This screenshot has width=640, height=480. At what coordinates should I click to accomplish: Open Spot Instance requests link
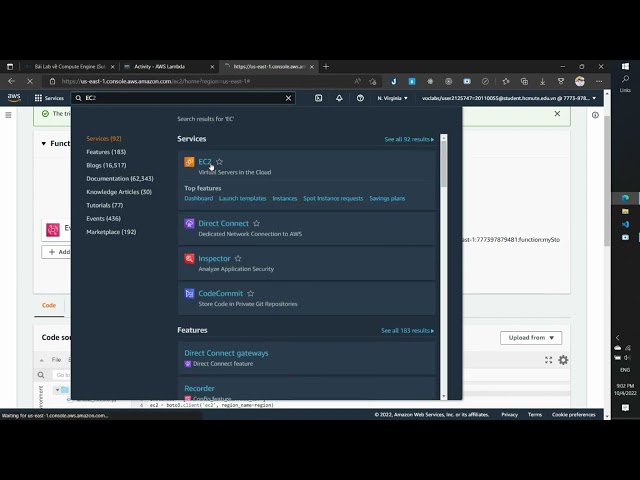pos(333,198)
